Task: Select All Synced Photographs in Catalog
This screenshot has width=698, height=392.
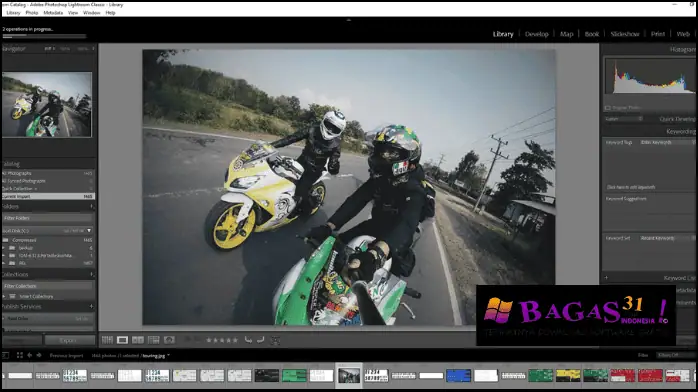Action: [x=48, y=181]
